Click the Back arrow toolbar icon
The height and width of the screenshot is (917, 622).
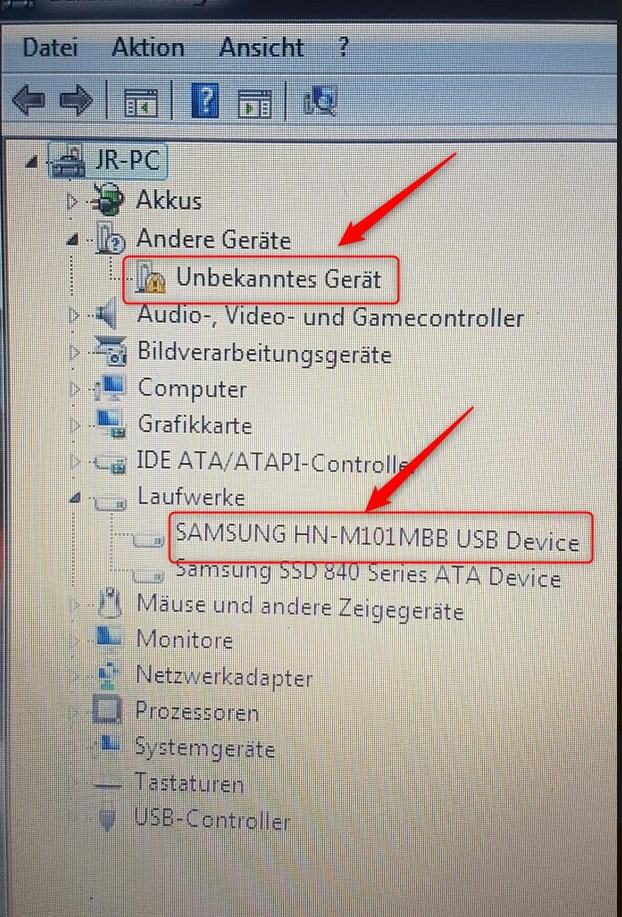click(28, 100)
